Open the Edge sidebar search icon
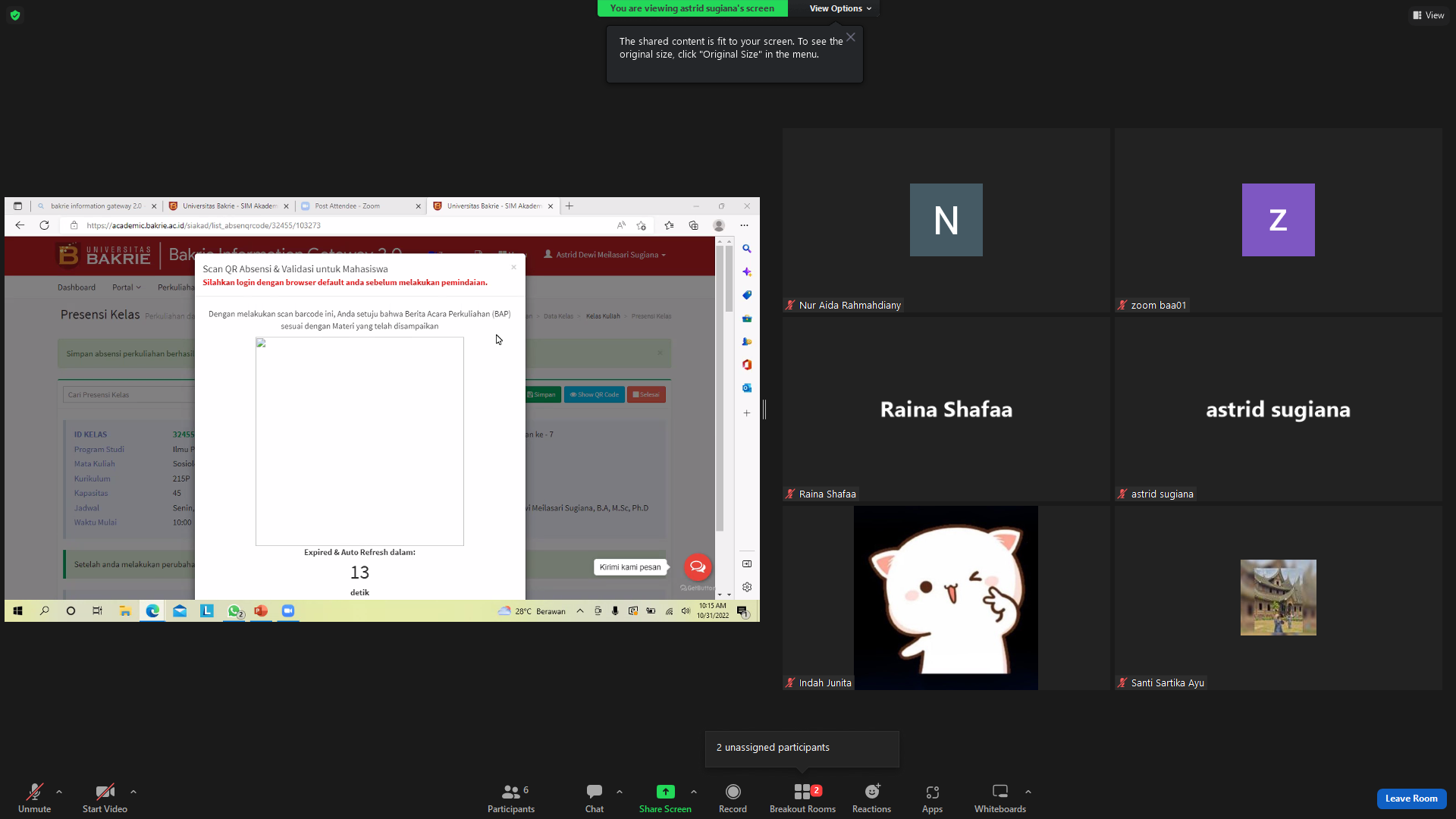Viewport: 1456px width, 819px height. pos(747,249)
